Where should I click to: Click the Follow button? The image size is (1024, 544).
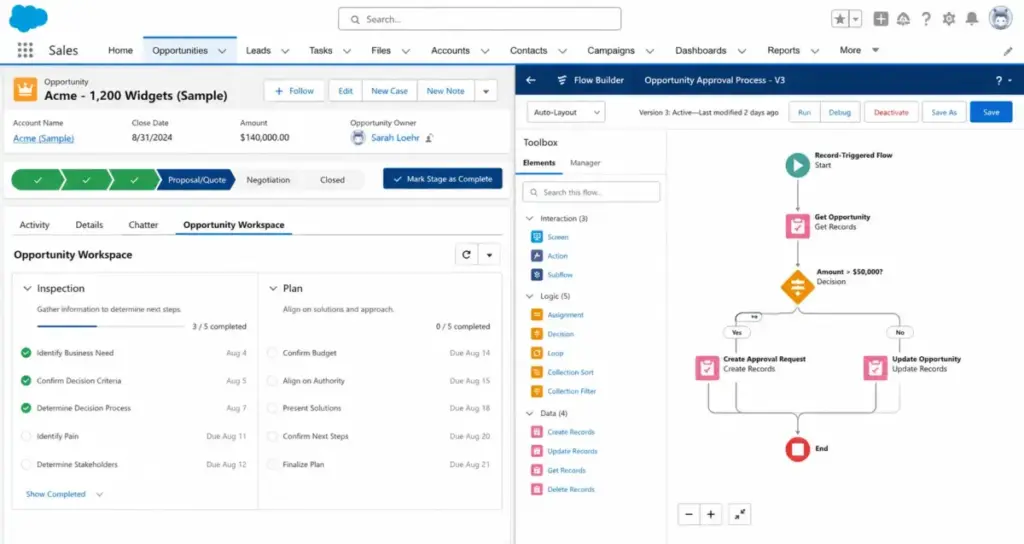click(294, 91)
